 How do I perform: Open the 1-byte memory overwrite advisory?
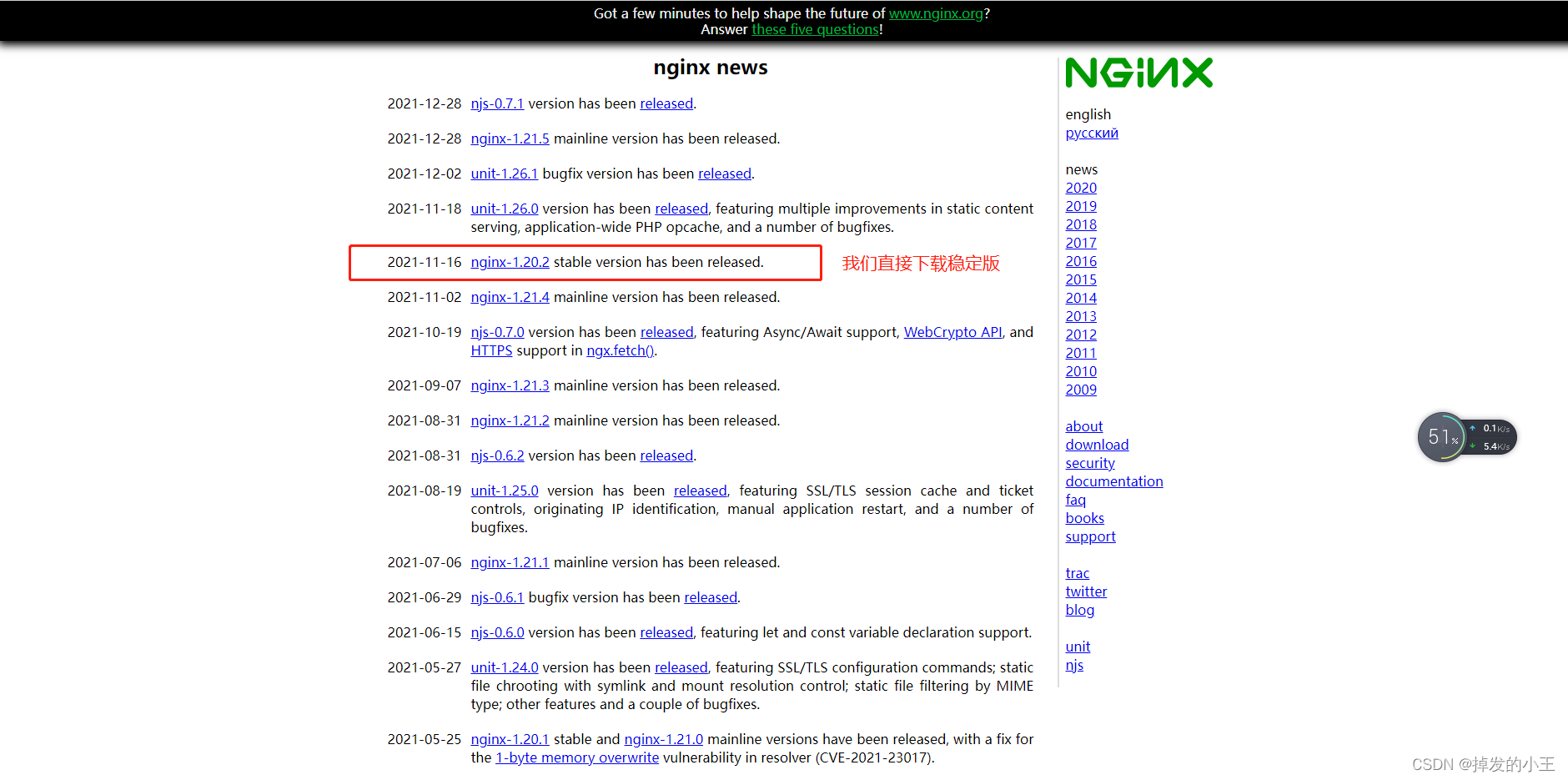coord(577,757)
